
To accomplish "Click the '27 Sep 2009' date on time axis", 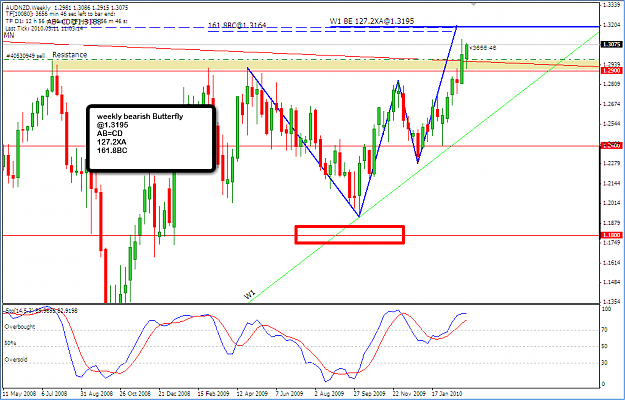I will coord(370,393).
